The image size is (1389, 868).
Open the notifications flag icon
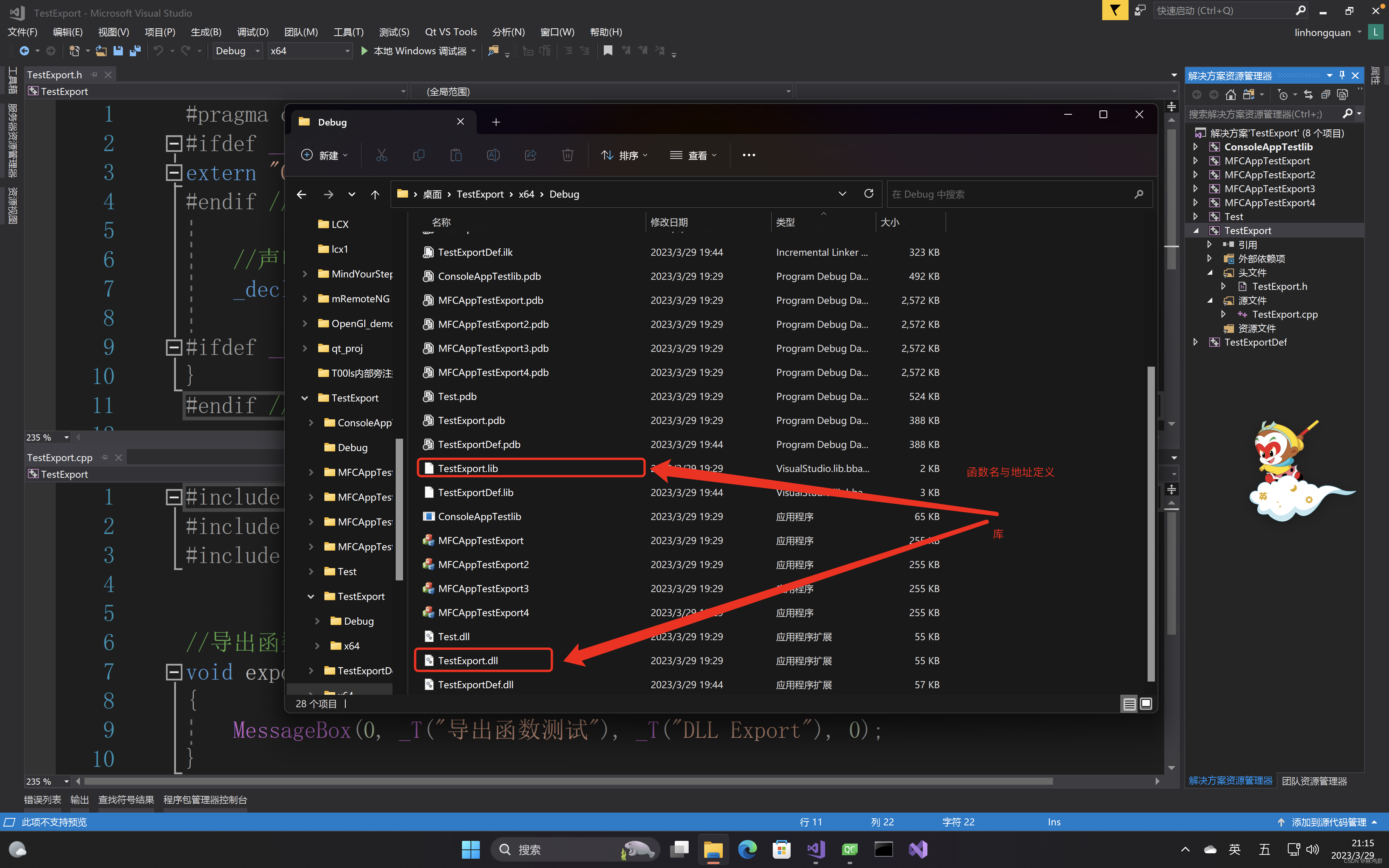click(x=1114, y=10)
